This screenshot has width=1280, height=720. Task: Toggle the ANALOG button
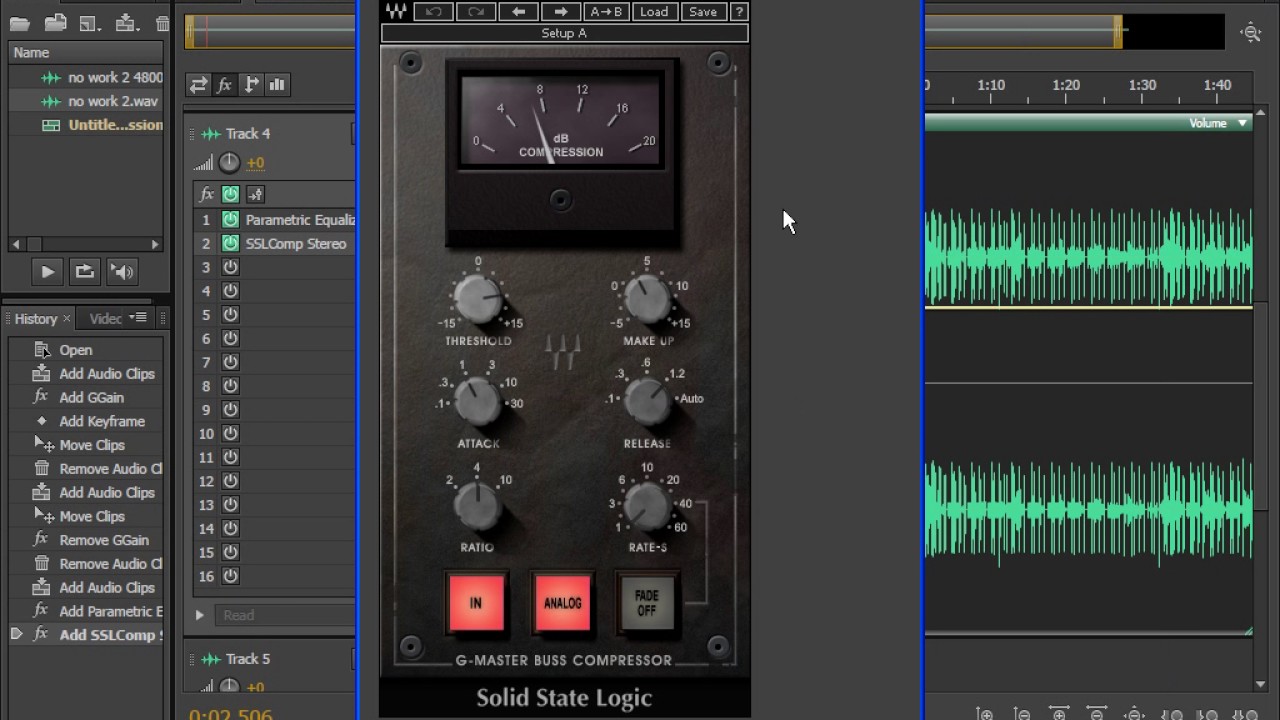(x=562, y=603)
